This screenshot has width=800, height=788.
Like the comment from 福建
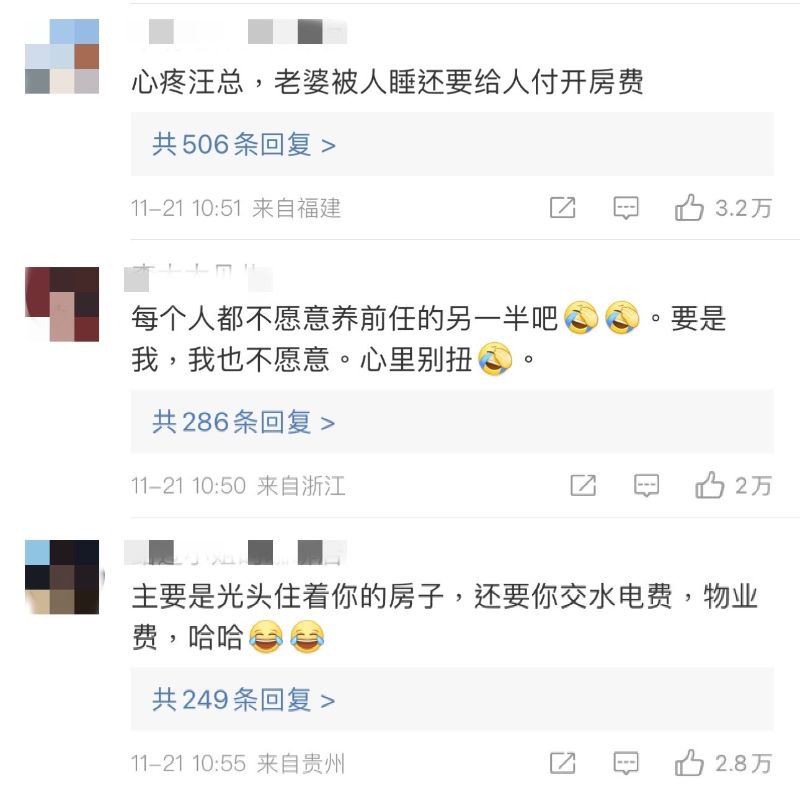pos(689,208)
